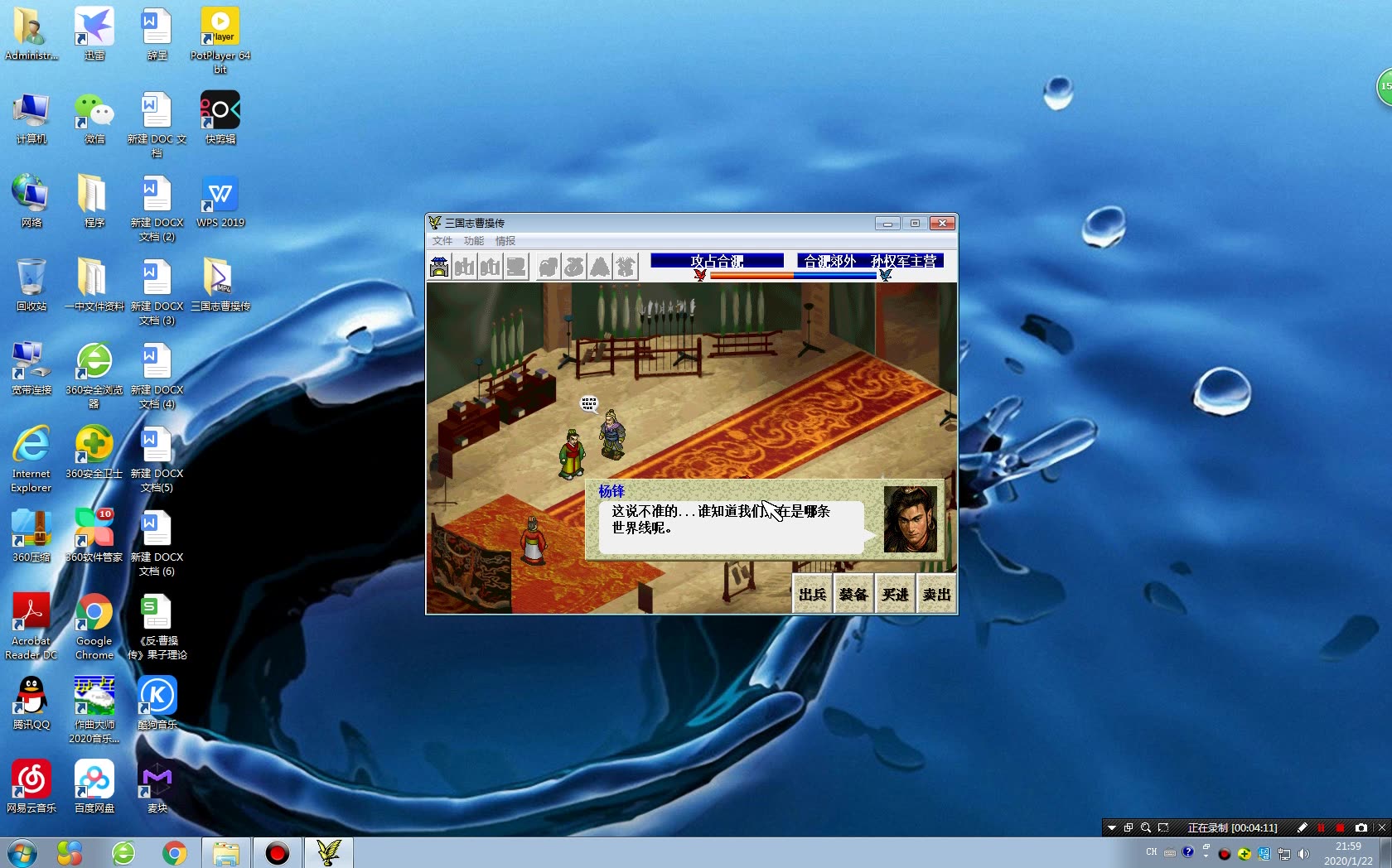The width and height of the screenshot is (1392, 868).
Task: Open the 360安全浏览器 desktop icon
Action: pos(94,375)
